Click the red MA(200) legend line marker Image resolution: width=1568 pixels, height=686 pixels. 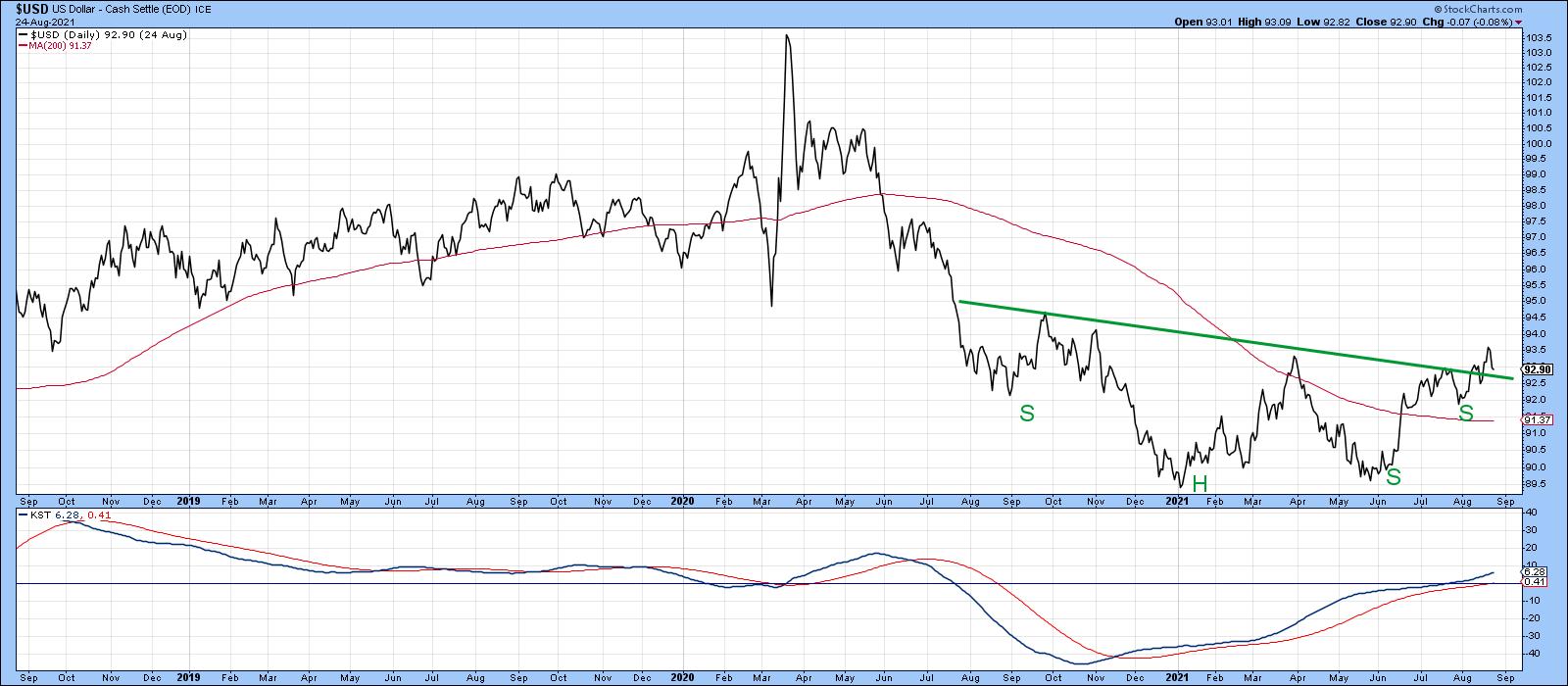22,44
